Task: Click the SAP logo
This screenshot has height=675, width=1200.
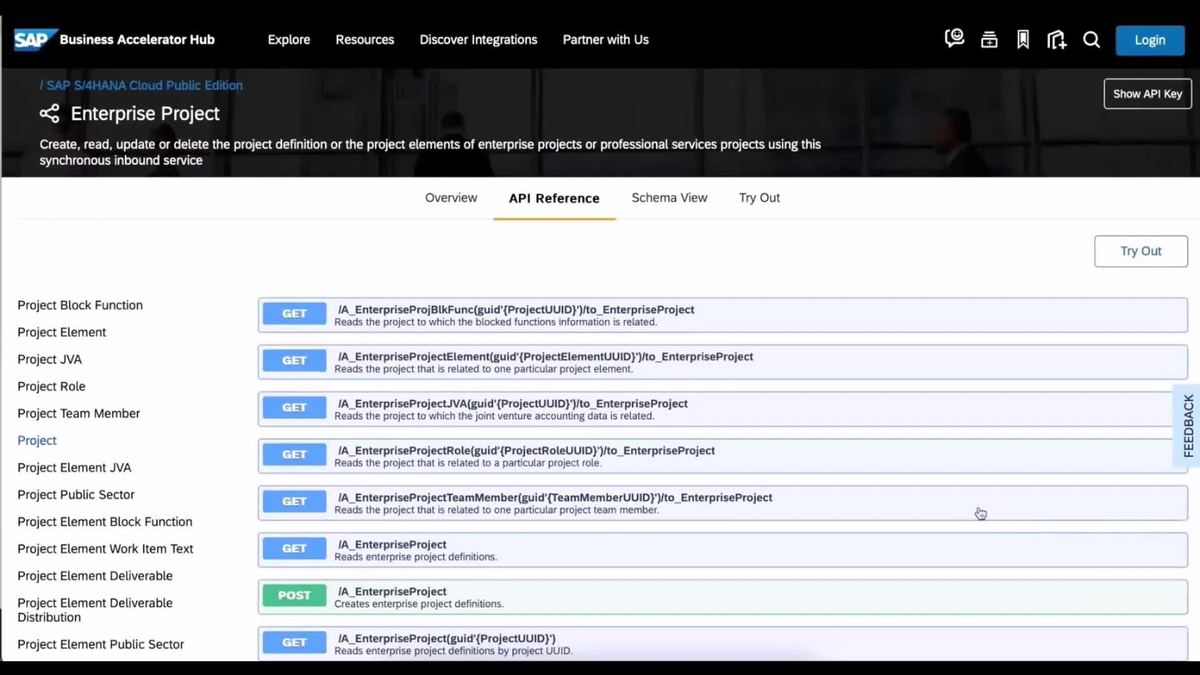Action: 33,39
